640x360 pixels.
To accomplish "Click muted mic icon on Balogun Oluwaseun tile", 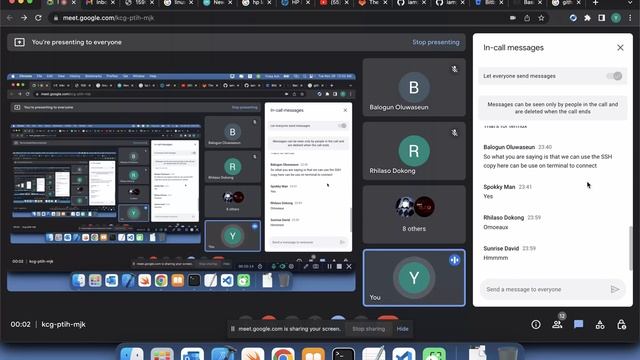I will (x=454, y=69).
